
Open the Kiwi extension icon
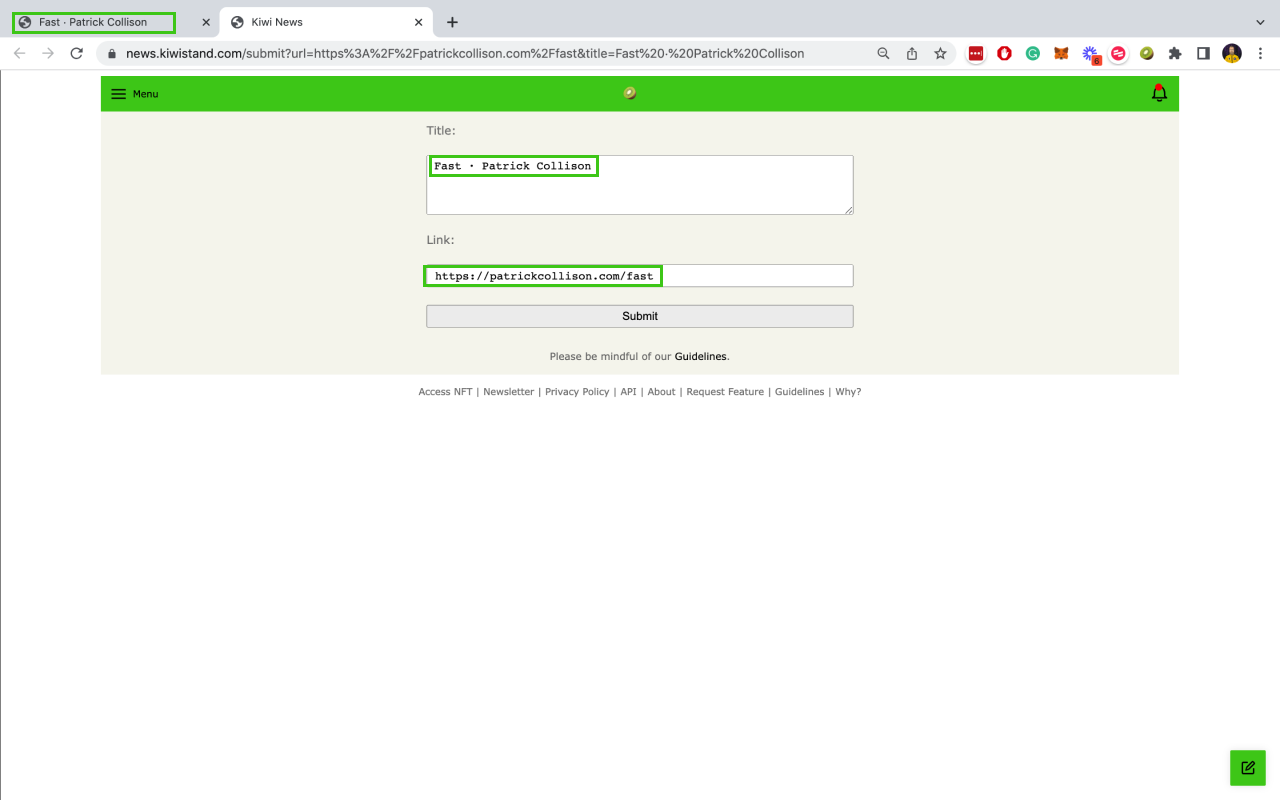coord(1147,54)
